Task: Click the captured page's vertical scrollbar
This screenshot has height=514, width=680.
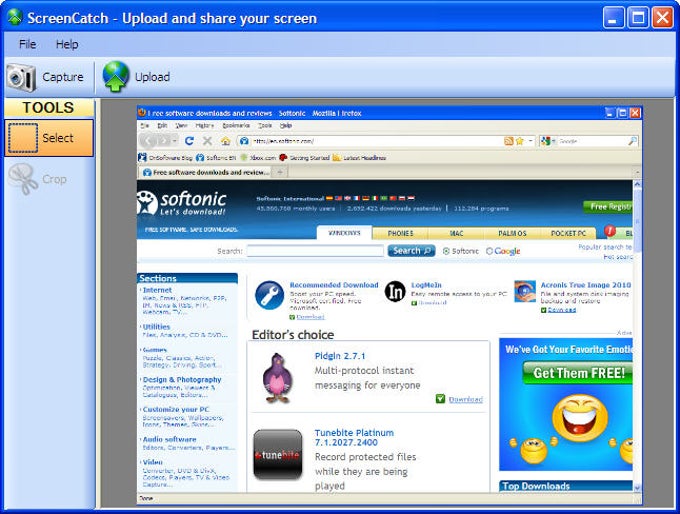Action: (637, 336)
